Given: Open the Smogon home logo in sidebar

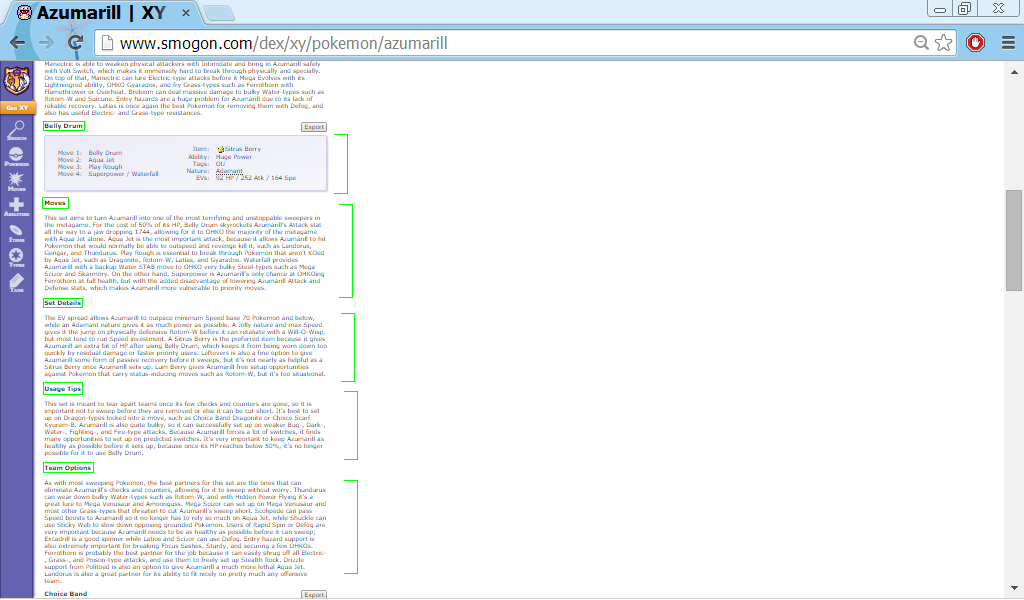Looking at the screenshot, I should click(x=16, y=81).
